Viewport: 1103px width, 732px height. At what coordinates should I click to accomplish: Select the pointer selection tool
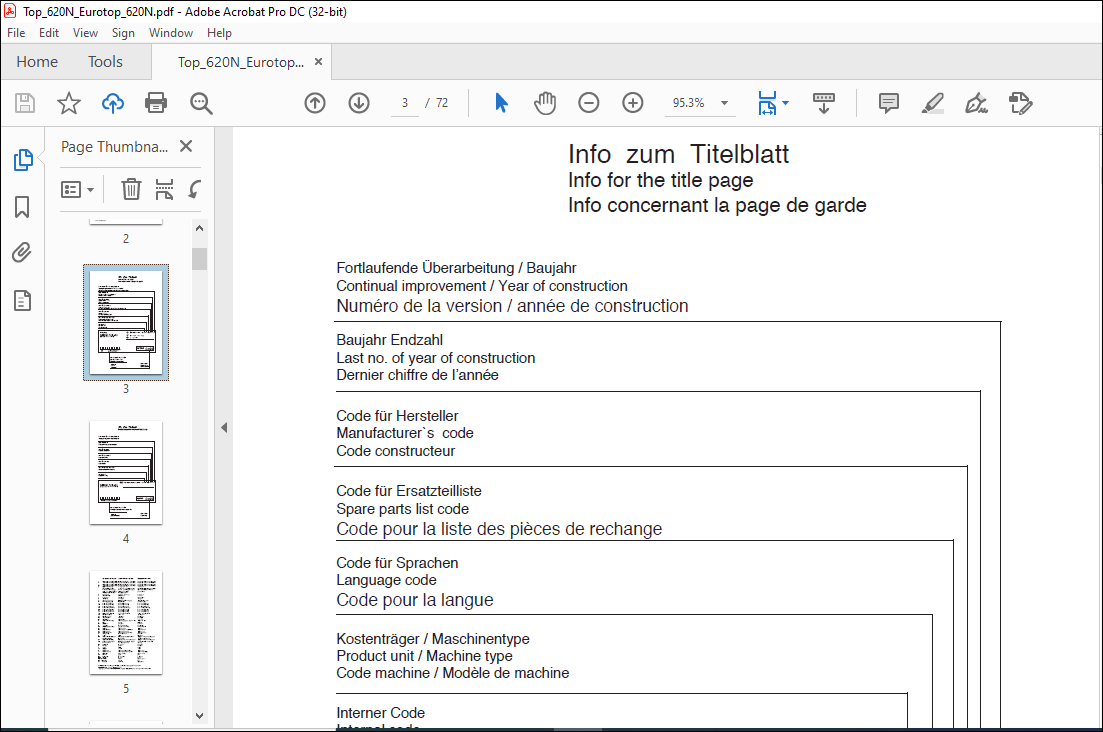click(x=501, y=103)
